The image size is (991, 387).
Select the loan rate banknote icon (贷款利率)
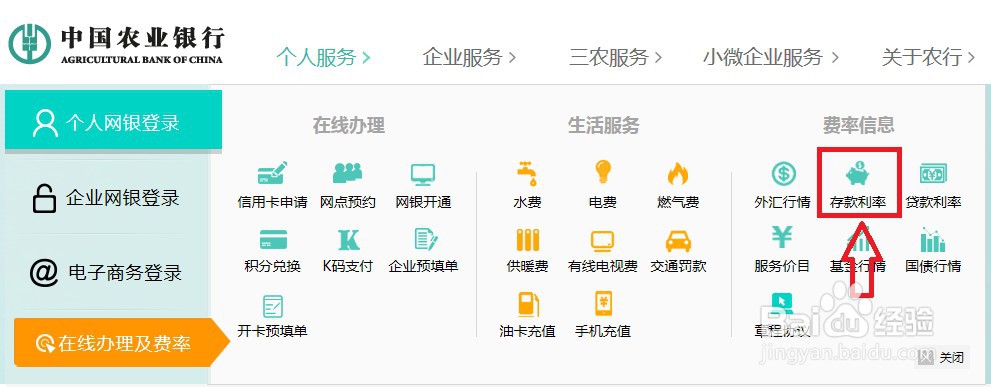click(x=933, y=173)
